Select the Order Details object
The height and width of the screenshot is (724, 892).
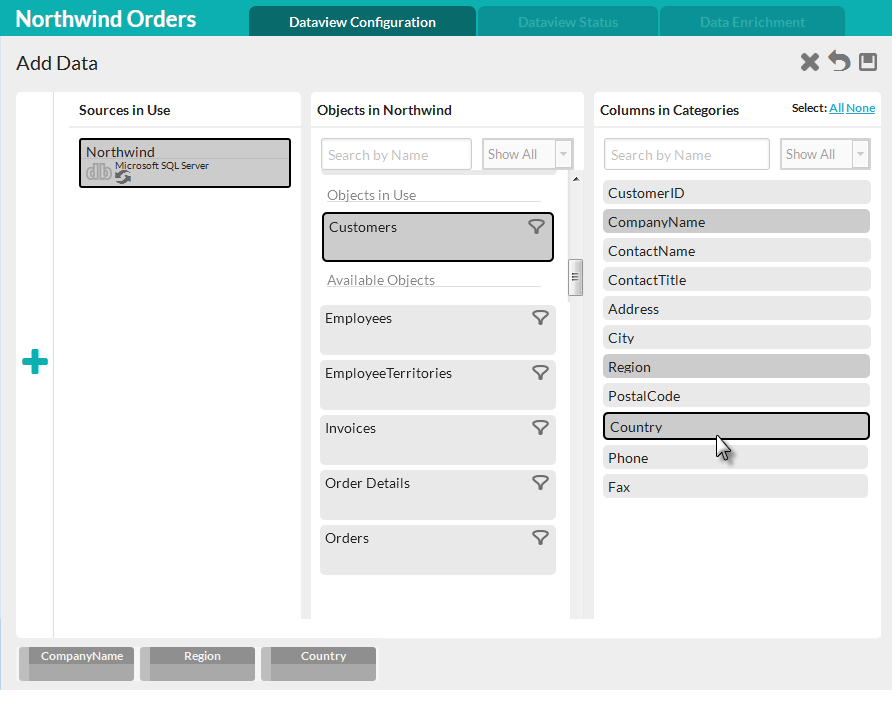[437, 495]
